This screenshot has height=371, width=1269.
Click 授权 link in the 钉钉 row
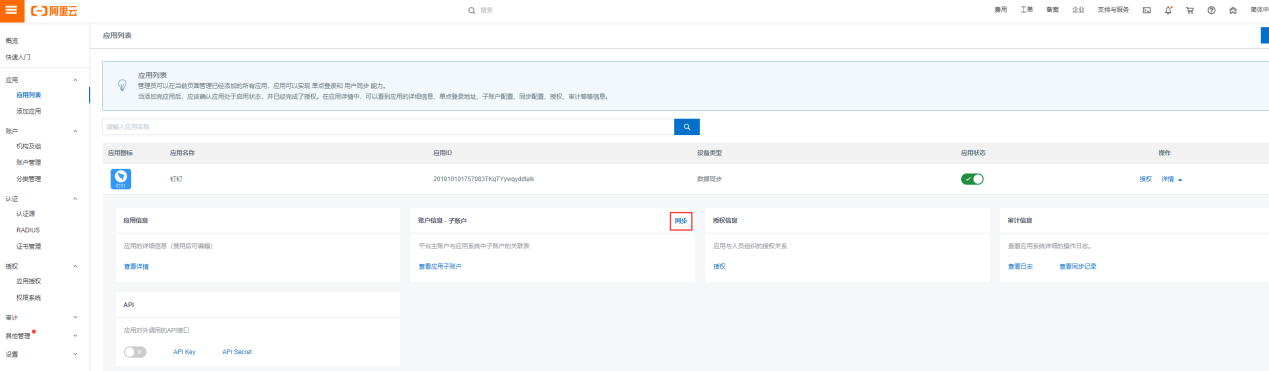click(1146, 179)
